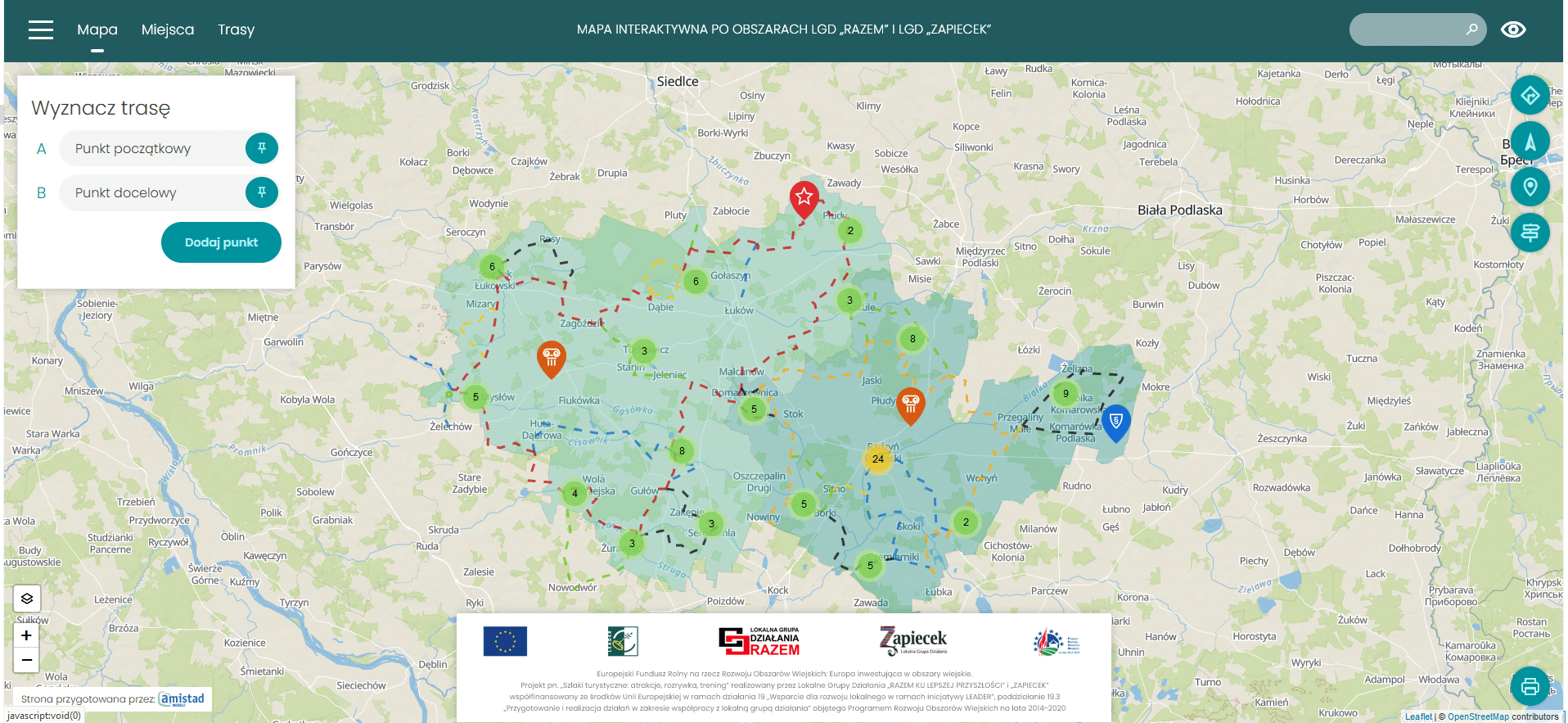
Task: Expand the green cluster numbered 9
Action: [x=1066, y=394]
